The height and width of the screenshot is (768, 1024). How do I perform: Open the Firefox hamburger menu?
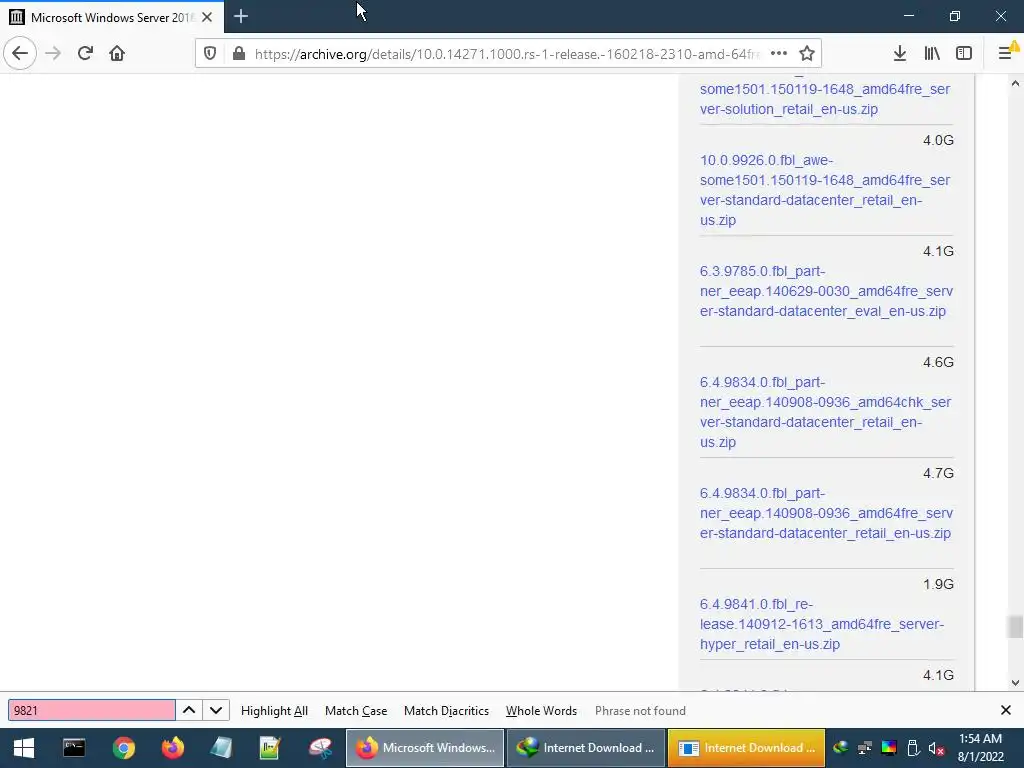[1006, 53]
